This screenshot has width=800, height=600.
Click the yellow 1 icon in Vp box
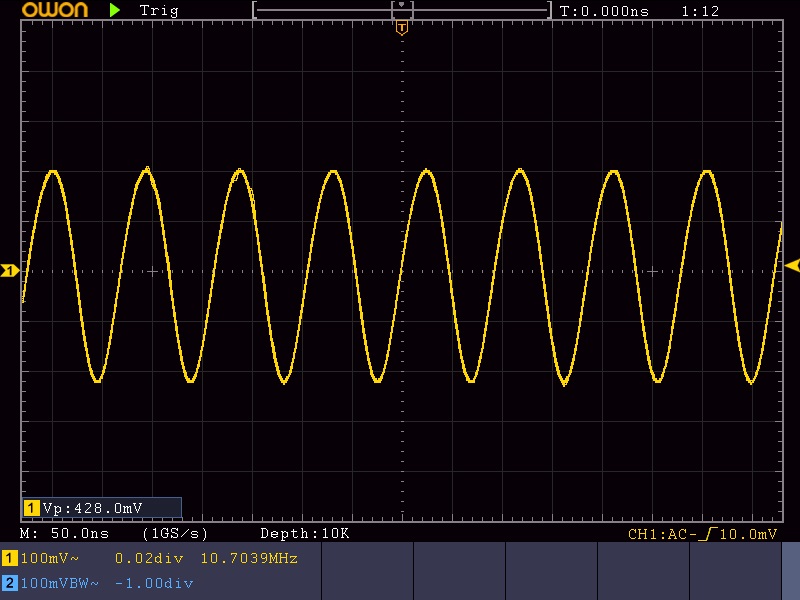point(31,509)
